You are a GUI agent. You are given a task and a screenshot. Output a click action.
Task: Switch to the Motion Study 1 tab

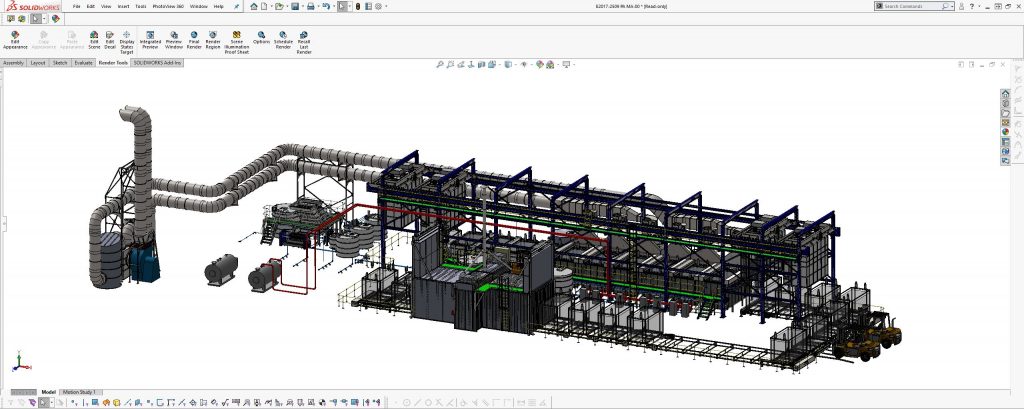point(78,391)
